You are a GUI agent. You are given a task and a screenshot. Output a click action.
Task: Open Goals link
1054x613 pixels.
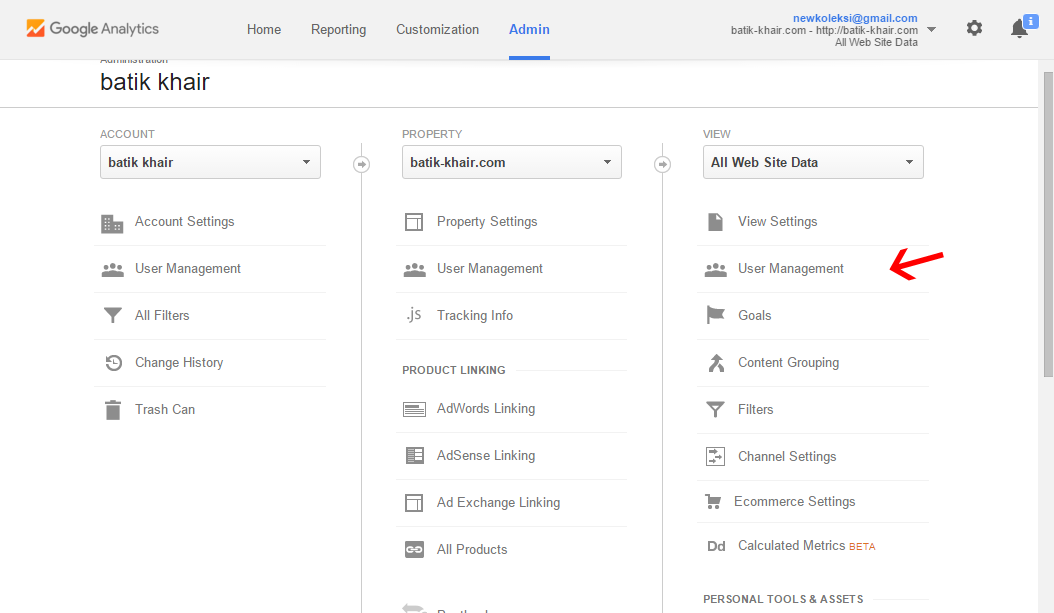(754, 315)
